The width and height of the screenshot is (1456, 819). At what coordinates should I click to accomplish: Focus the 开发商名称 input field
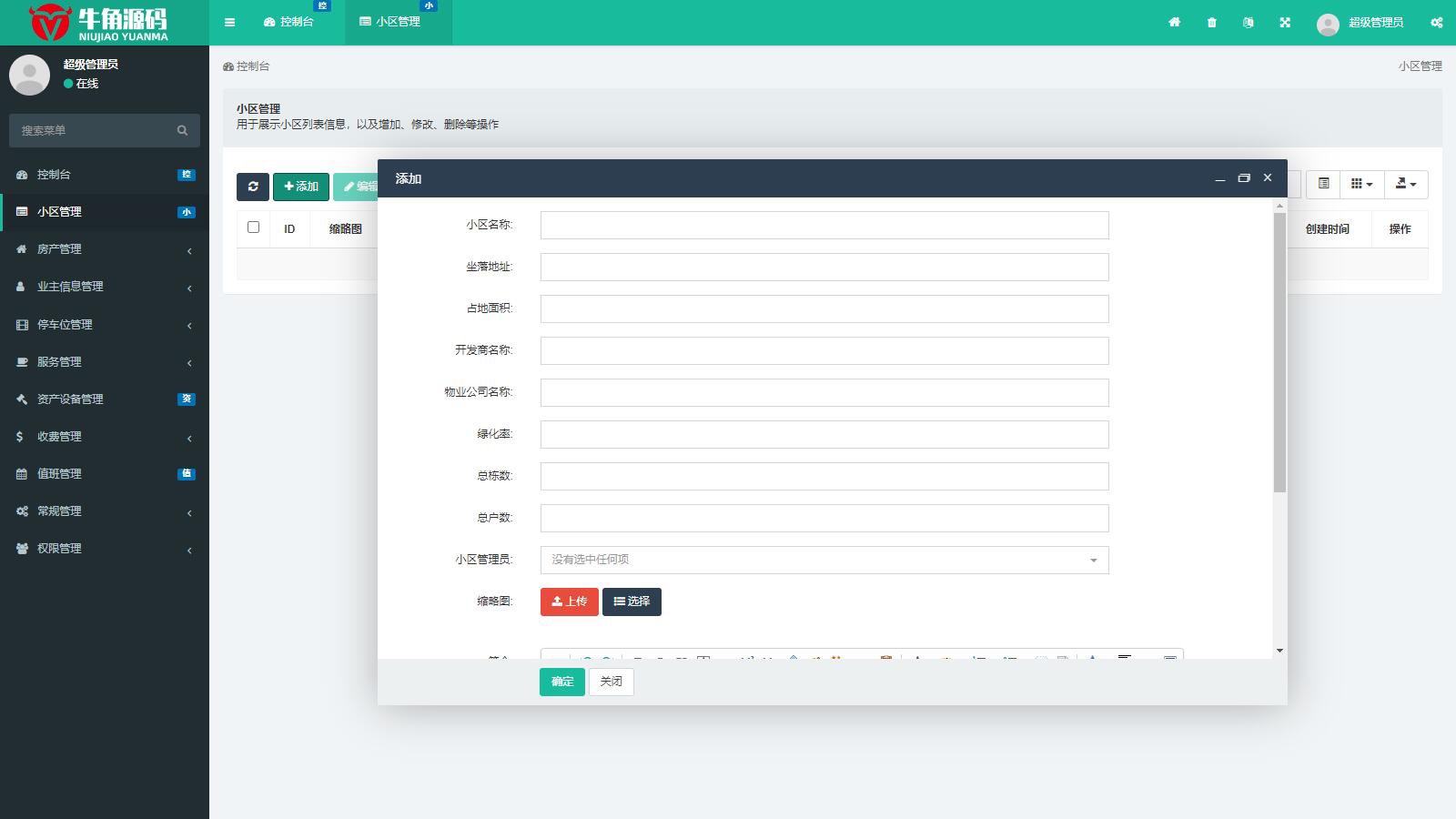(x=824, y=350)
